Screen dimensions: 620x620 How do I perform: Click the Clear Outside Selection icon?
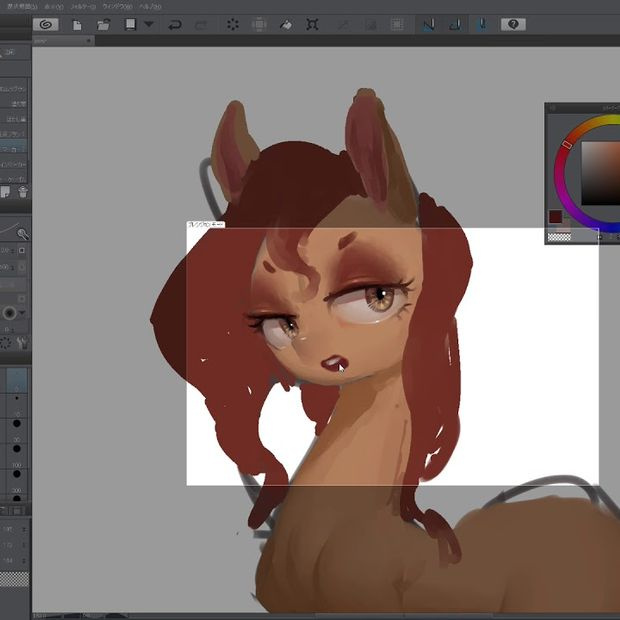point(259,25)
